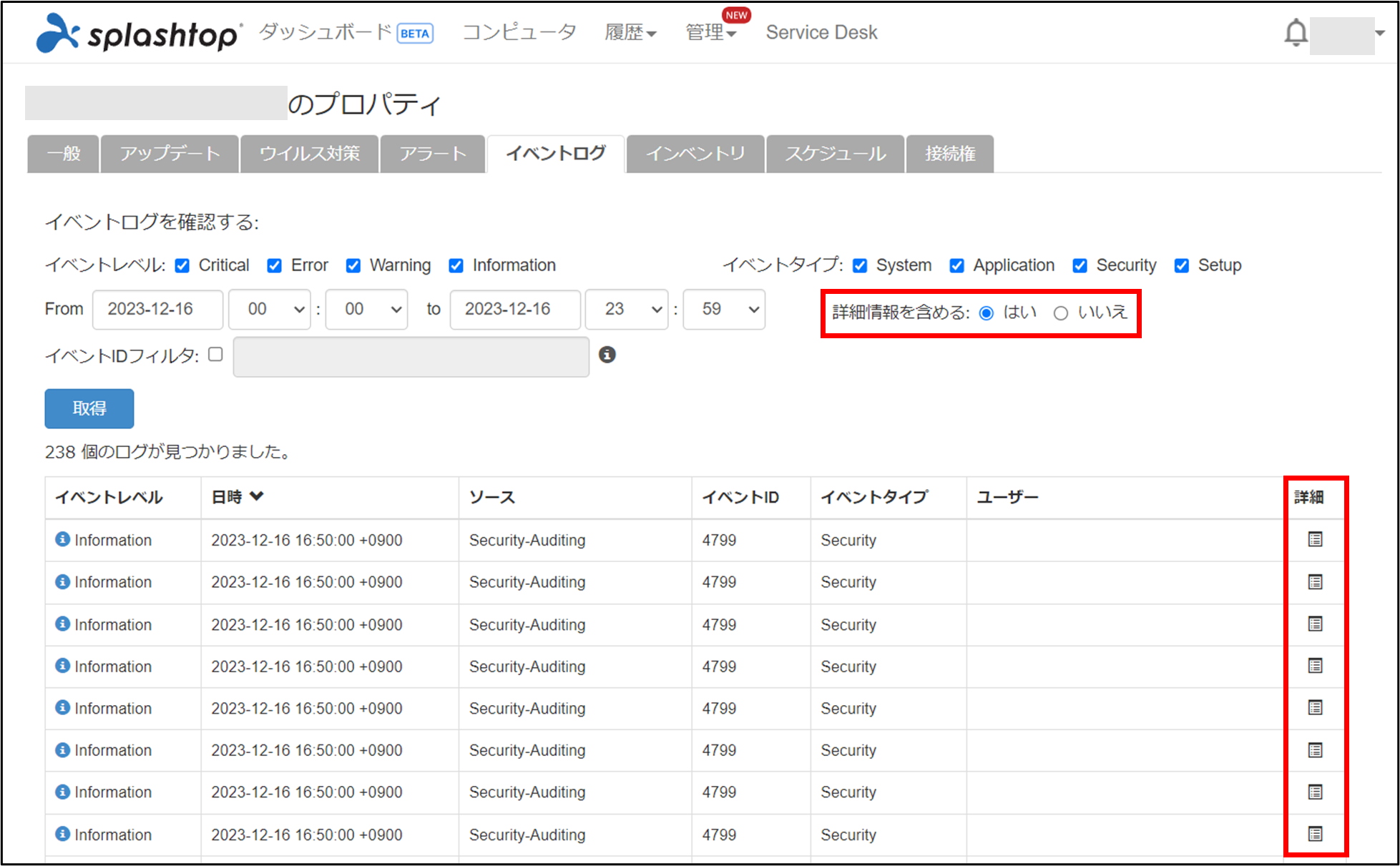Viewport: 1400px width, 866px height.
Task: Sort by 日時 using the arrow
Action: tap(258, 496)
